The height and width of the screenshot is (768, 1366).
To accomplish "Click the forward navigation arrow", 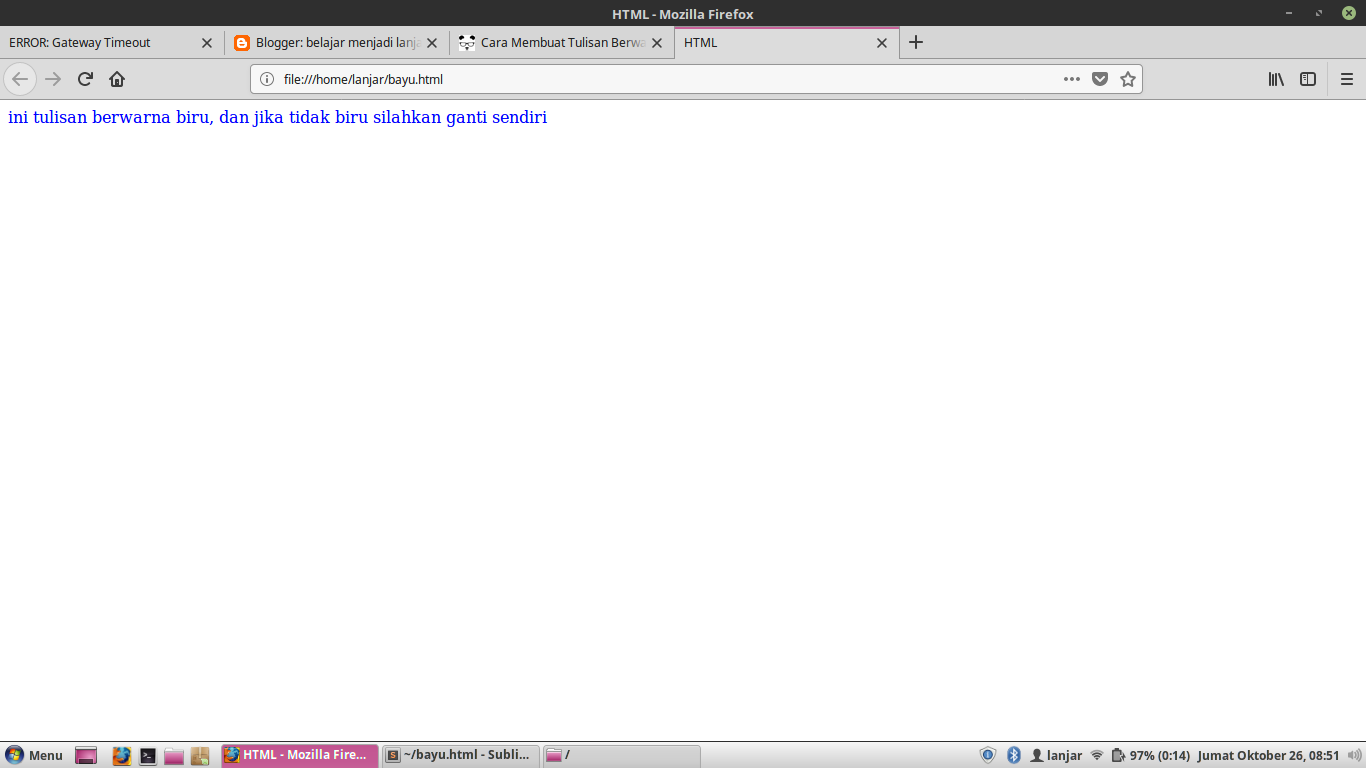I will pos(53,79).
